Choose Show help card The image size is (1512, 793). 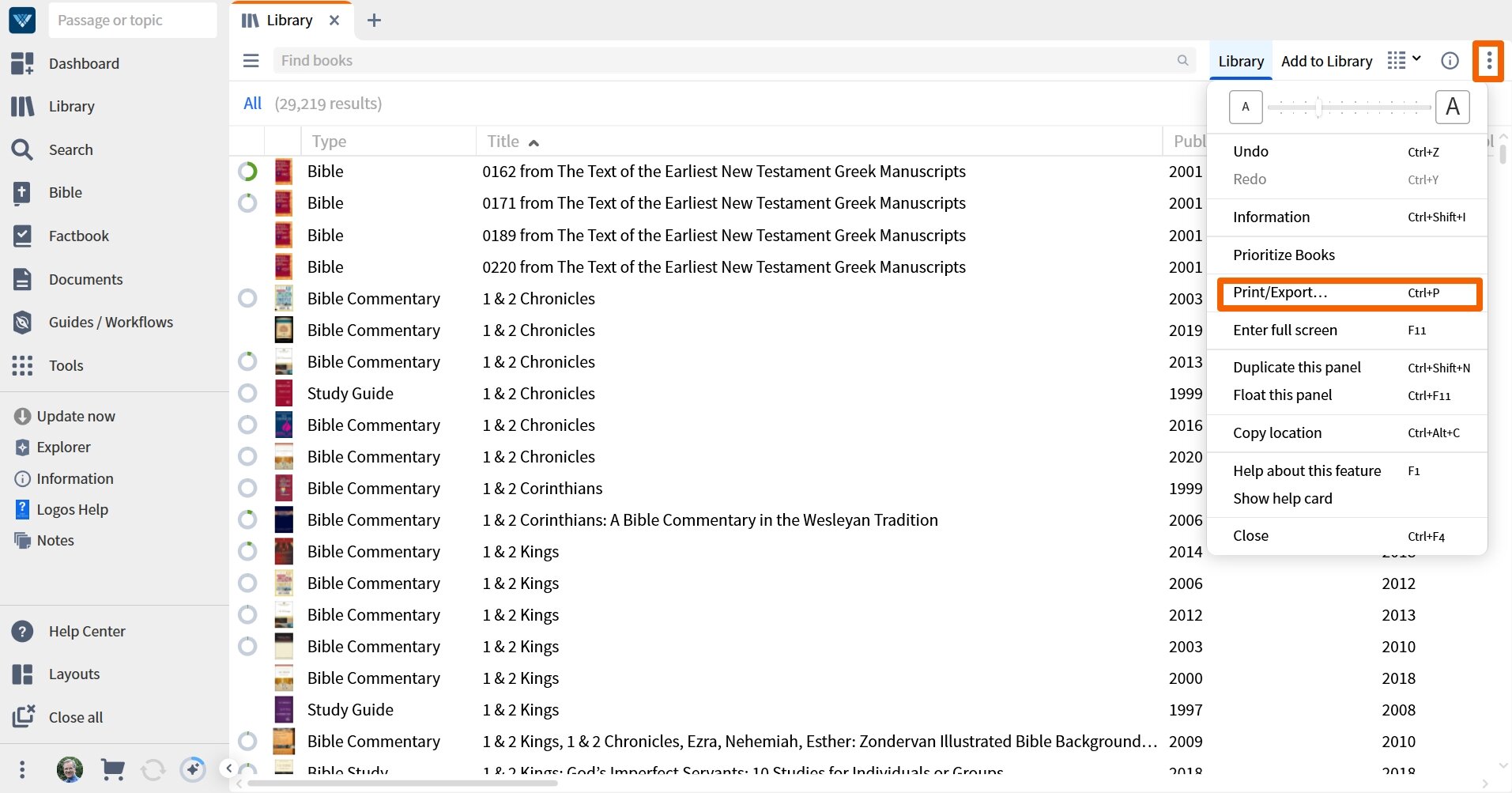pyautogui.click(x=1348, y=498)
